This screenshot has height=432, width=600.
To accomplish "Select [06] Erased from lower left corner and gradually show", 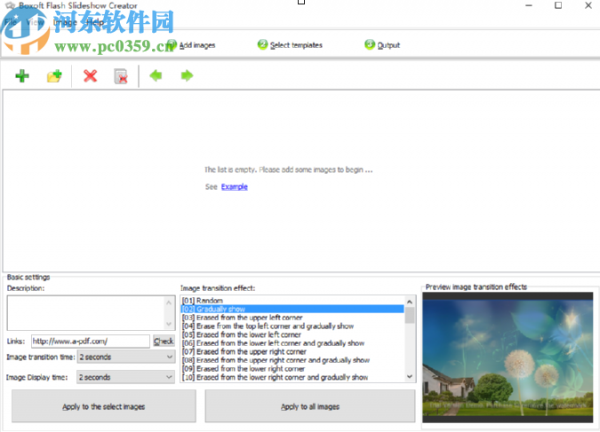I will pos(292,343).
